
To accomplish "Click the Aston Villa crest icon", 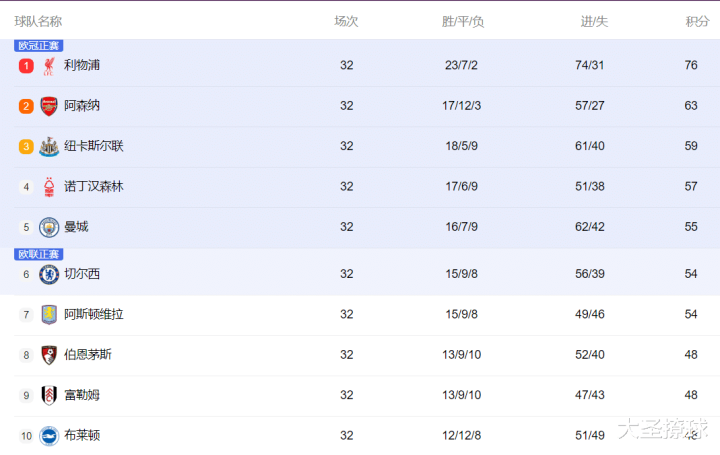I will click(x=49, y=315).
